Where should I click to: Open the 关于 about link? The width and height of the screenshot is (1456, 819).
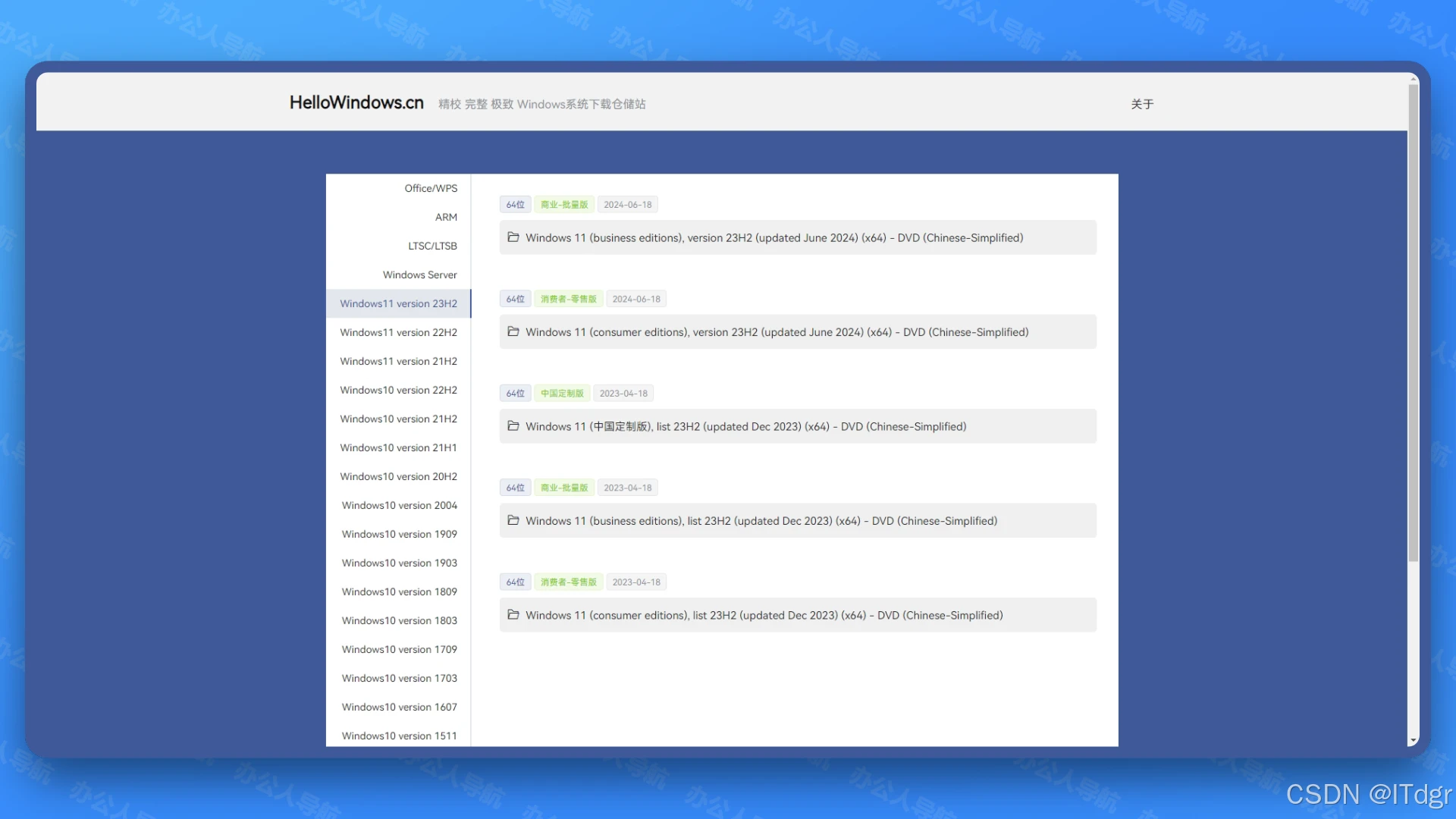[x=1142, y=104]
